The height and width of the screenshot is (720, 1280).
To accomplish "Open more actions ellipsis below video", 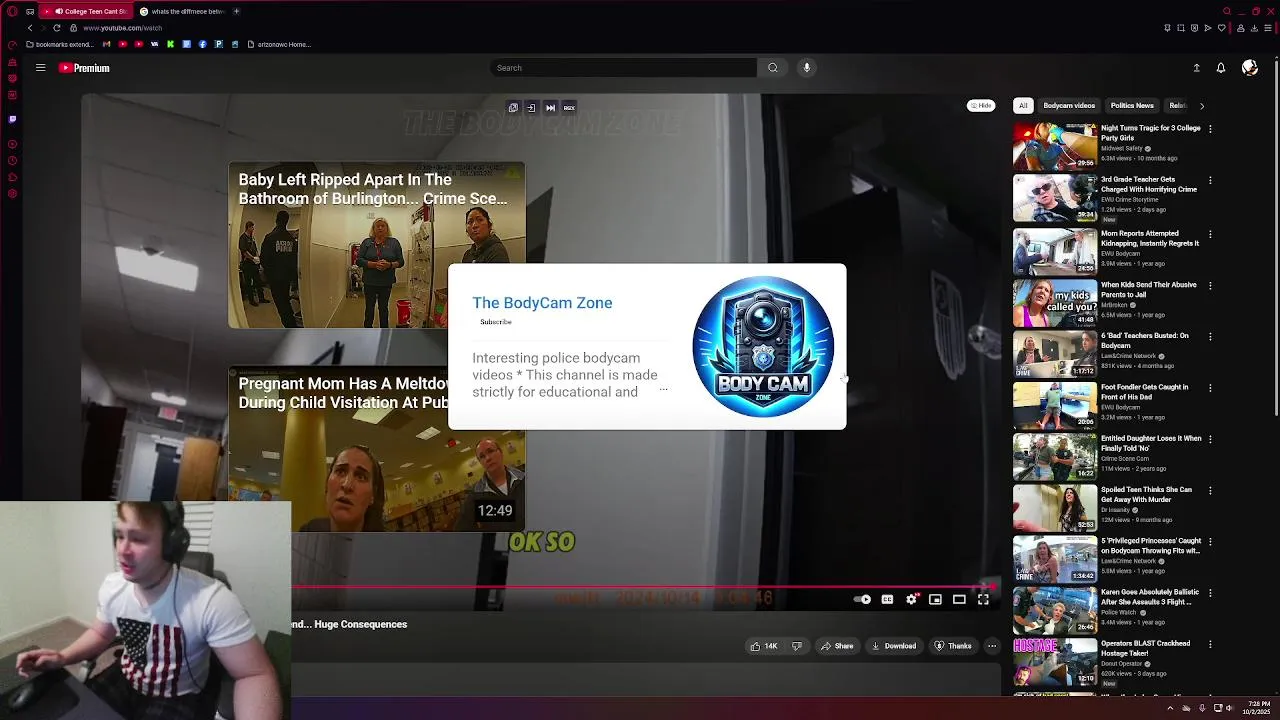I will [x=992, y=646].
